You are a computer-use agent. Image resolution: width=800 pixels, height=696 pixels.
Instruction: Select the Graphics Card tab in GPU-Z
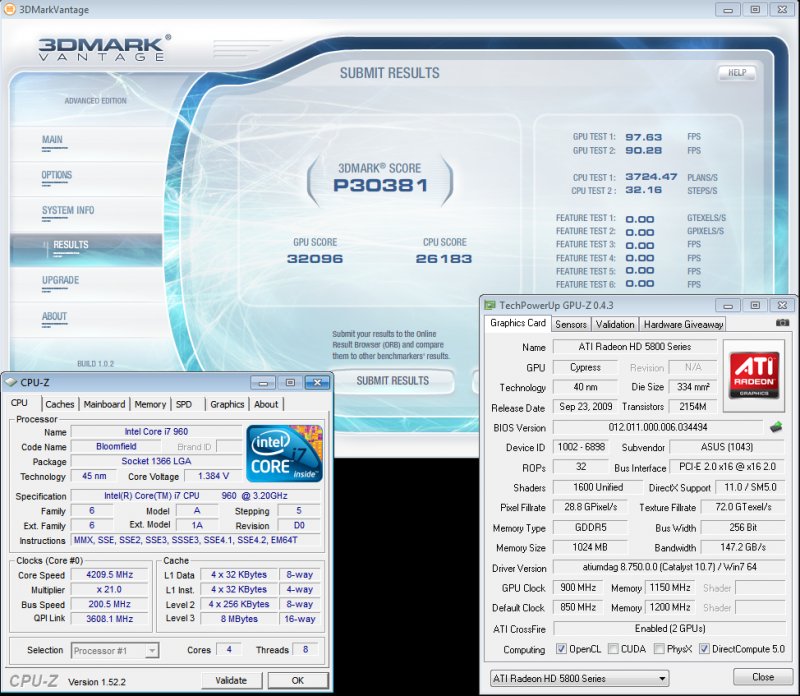click(517, 323)
